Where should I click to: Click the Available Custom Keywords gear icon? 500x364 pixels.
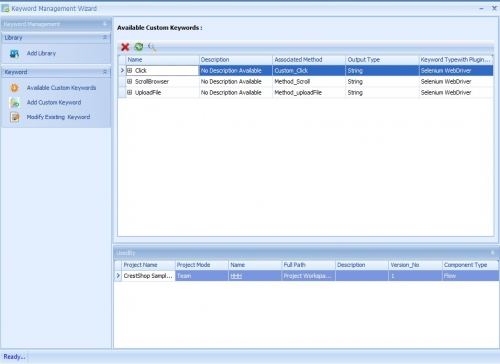coord(14,88)
